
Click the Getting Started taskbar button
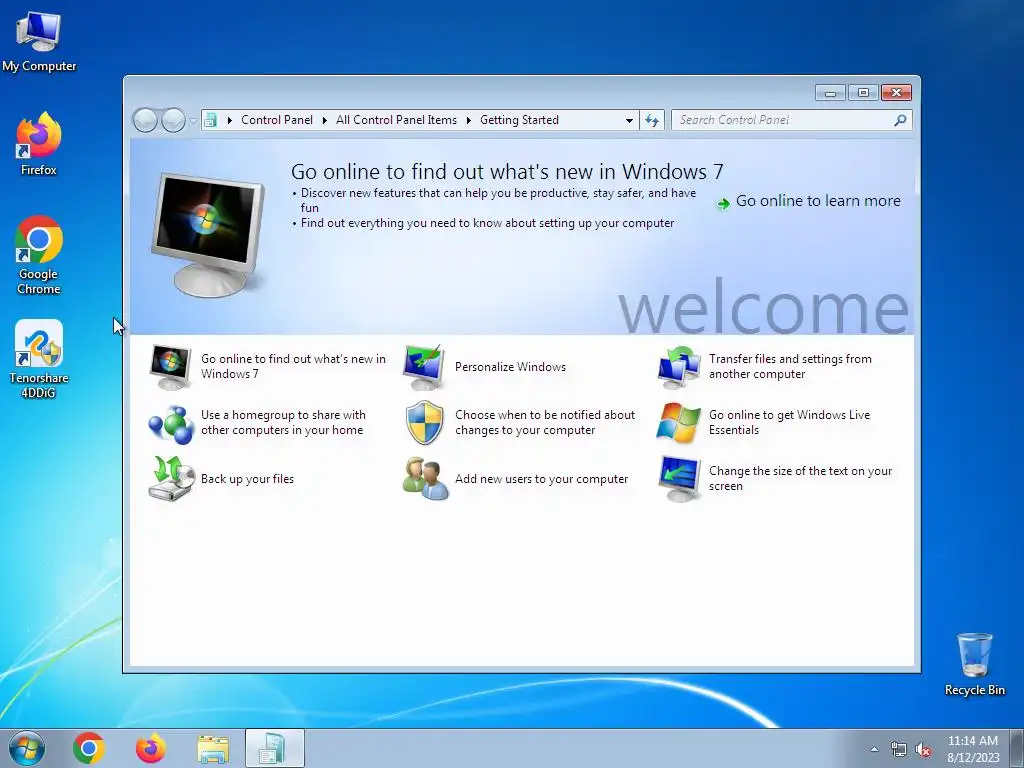tap(274, 748)
